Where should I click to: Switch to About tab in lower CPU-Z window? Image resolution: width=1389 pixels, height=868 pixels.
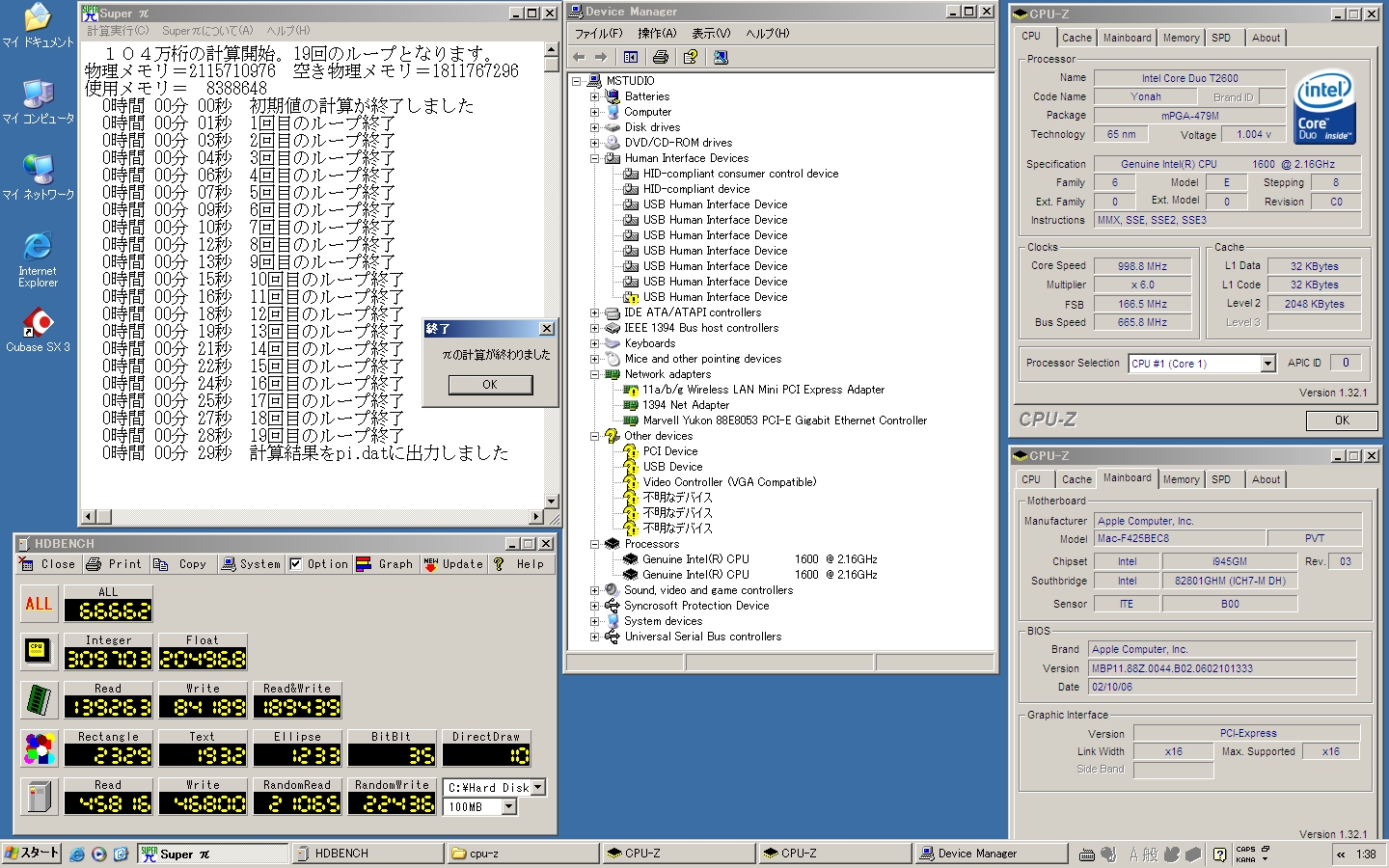point(1266,479)
